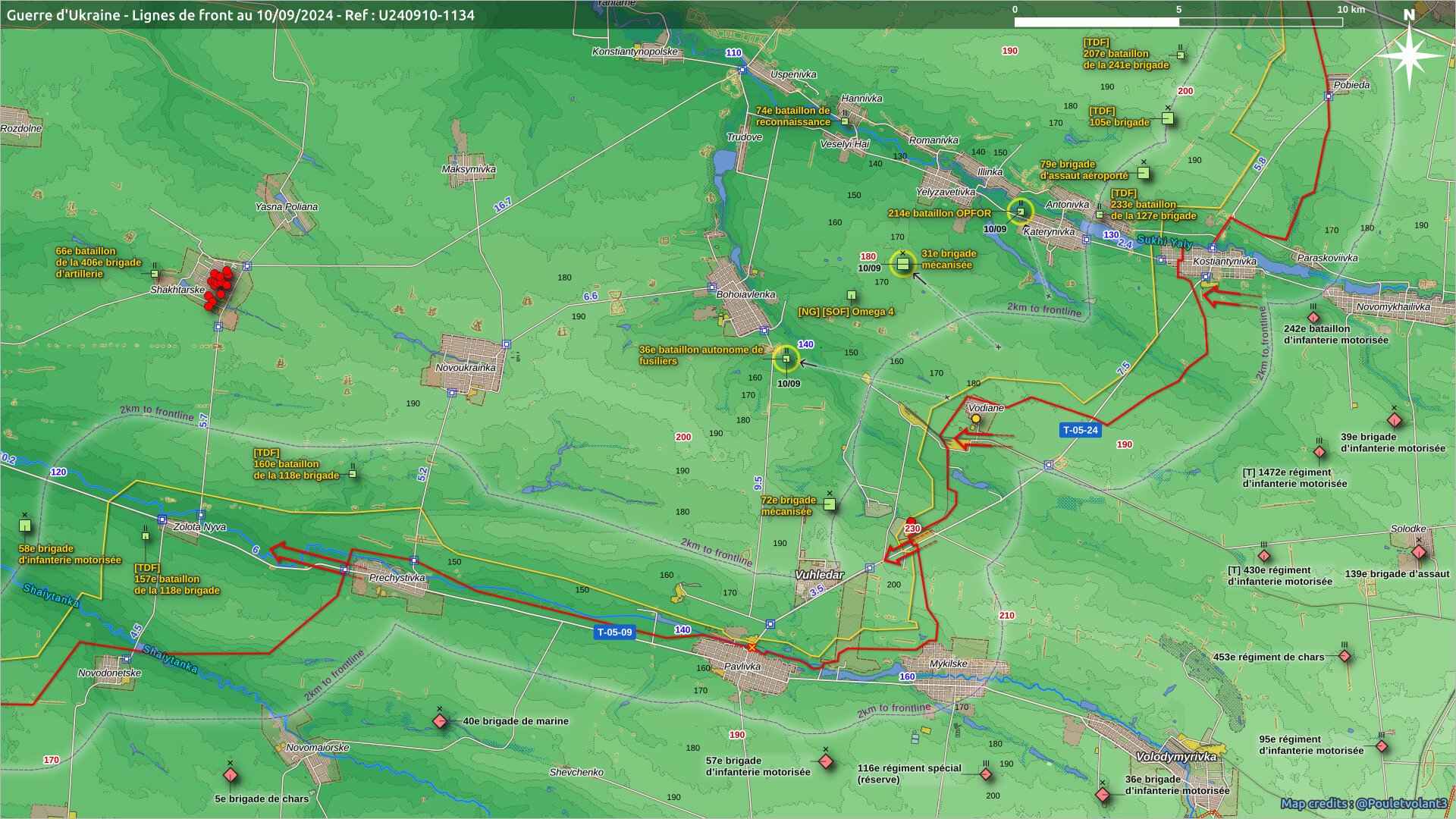
Task: Click the Sukhi Yaly river label
Action: point(1165,243)
